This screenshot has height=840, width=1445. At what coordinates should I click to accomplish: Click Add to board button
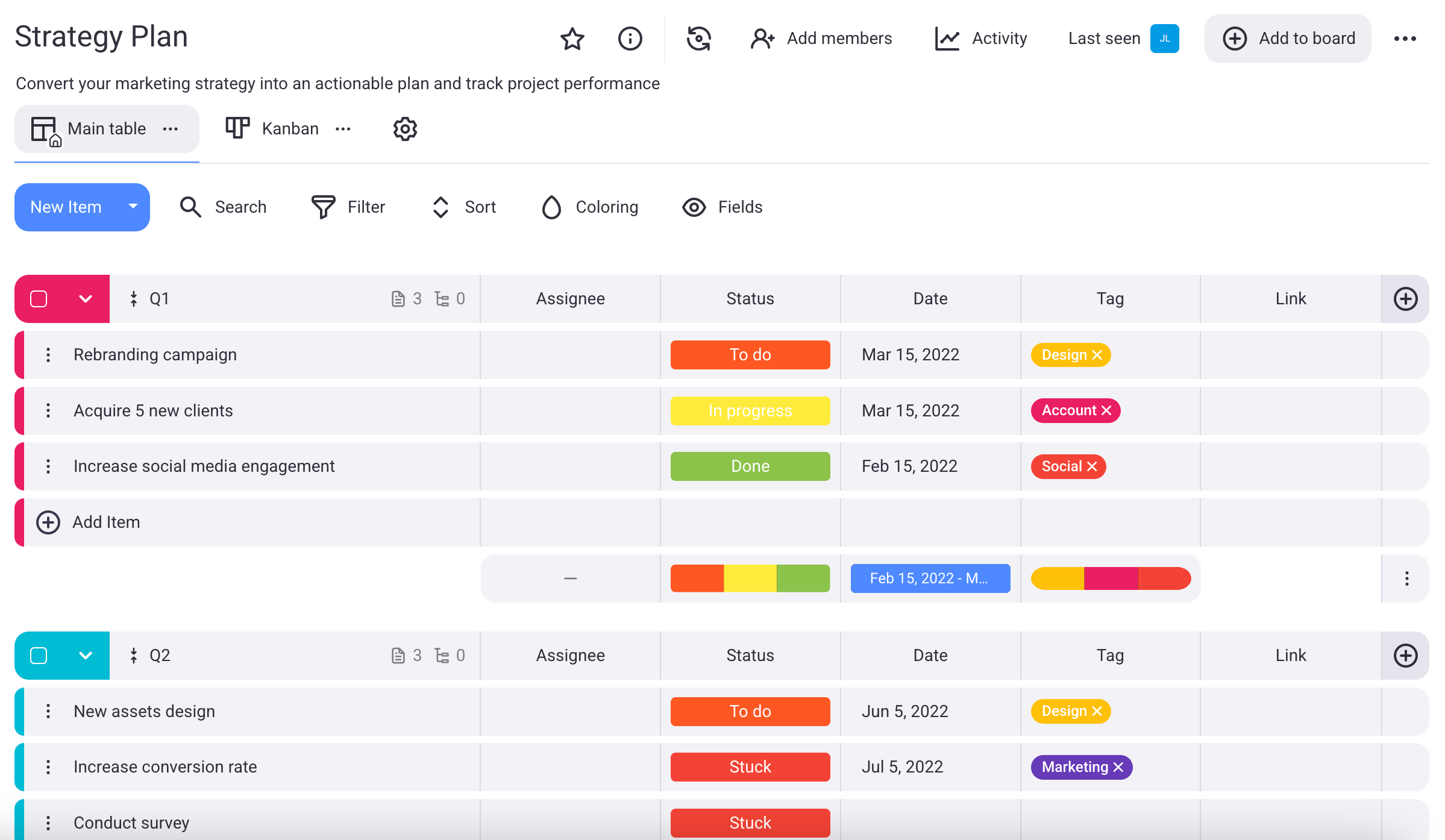(x=1288, y=39)
